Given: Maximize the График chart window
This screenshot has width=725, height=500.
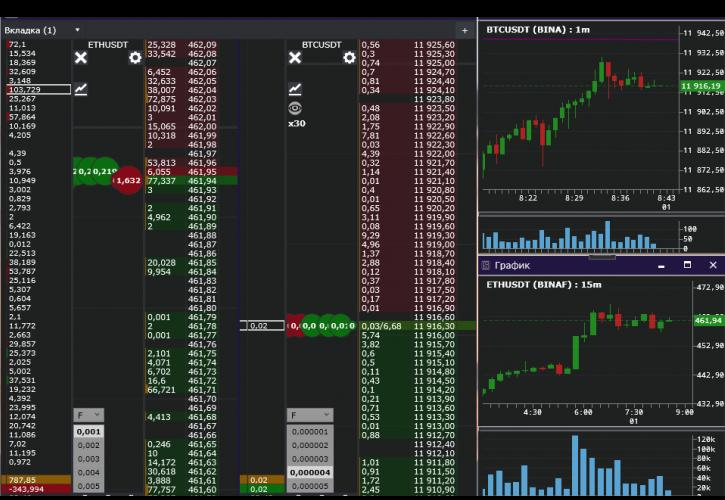Looking at the screenshot, I should point(687,265).
